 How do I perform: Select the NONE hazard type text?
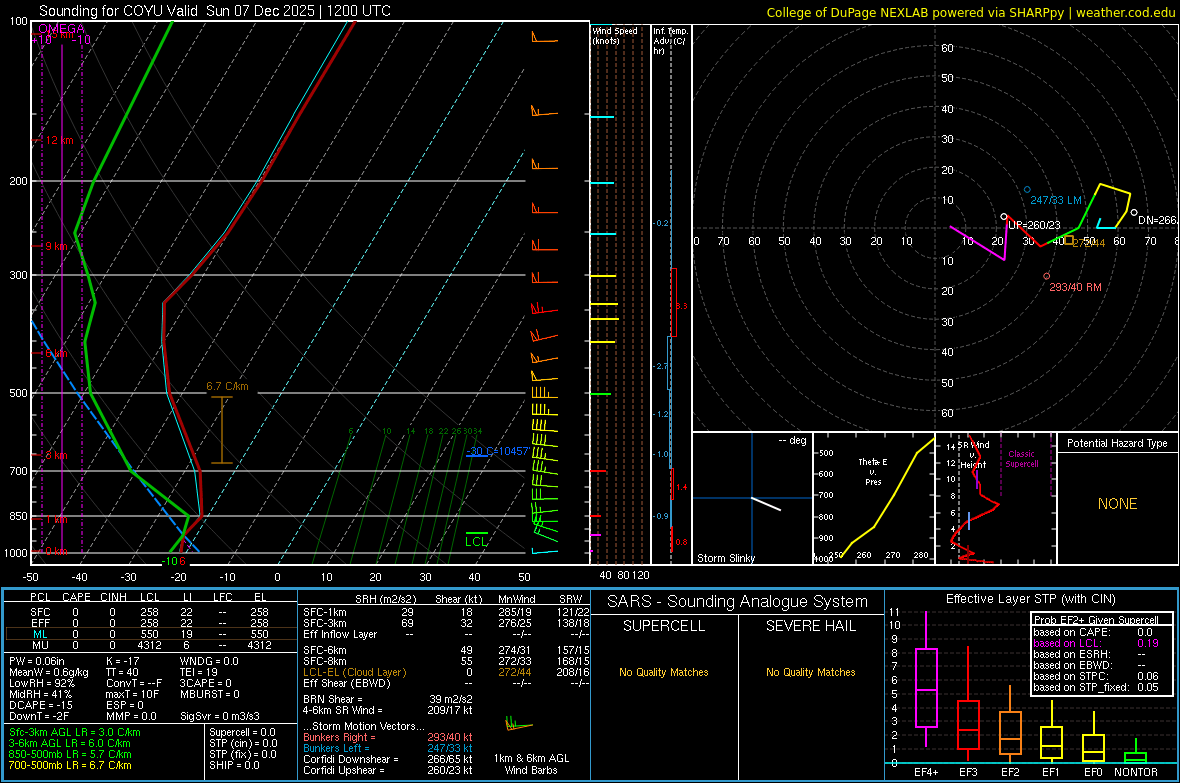click(x=1117, y=504)
